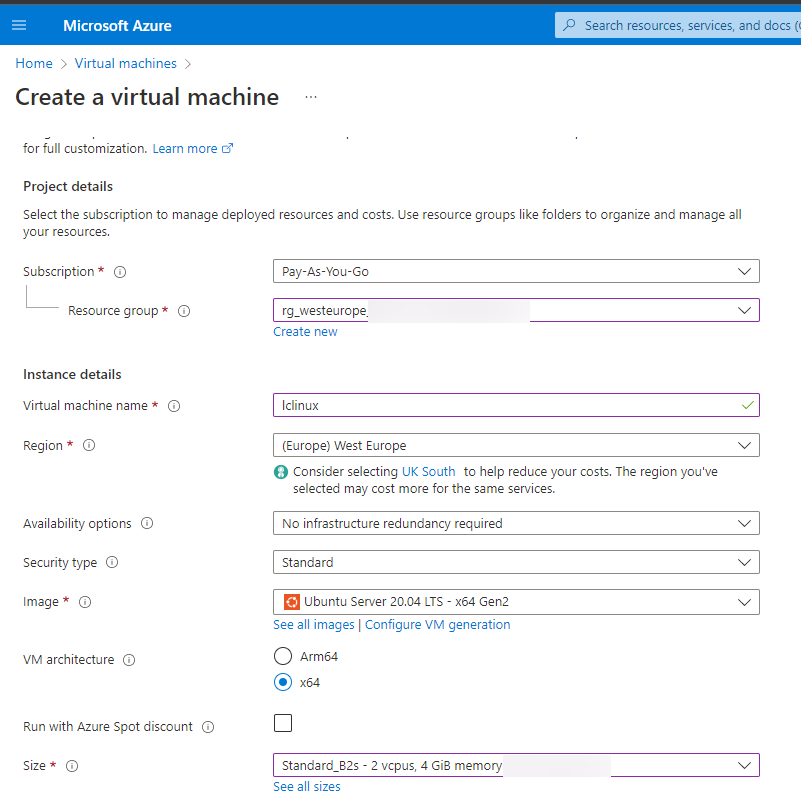
Task: Click See all sizes link
Action: pyautogui.click(x=307, y=787)
